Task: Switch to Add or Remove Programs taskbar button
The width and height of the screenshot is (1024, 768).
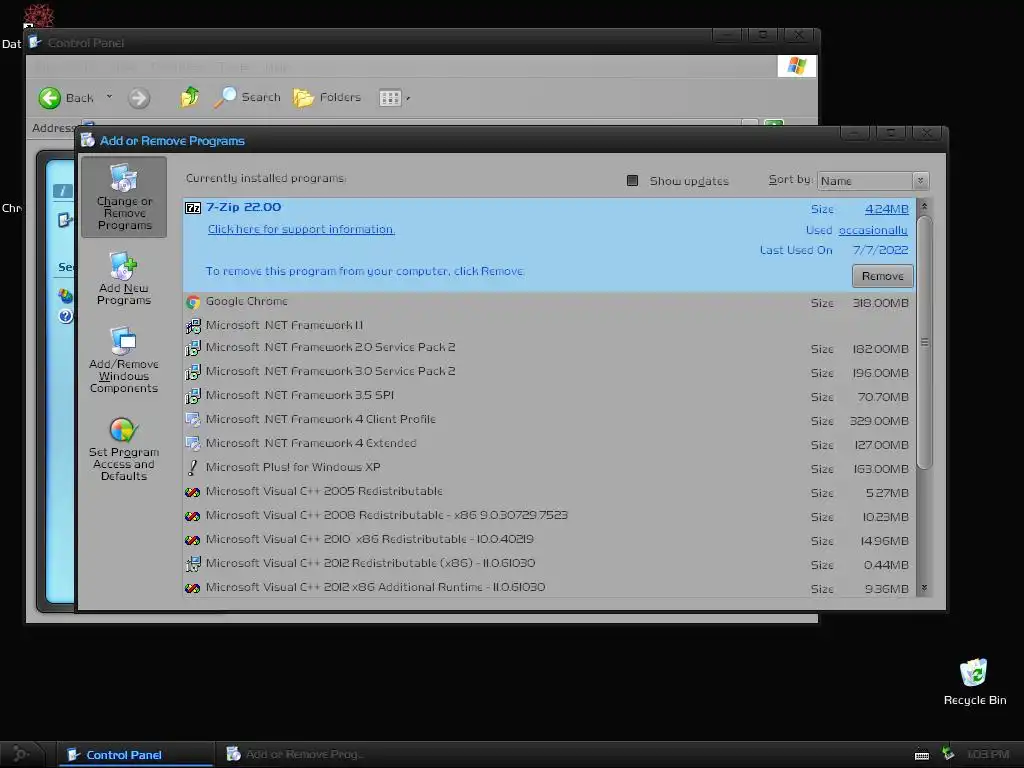Action: click(295, 754)
